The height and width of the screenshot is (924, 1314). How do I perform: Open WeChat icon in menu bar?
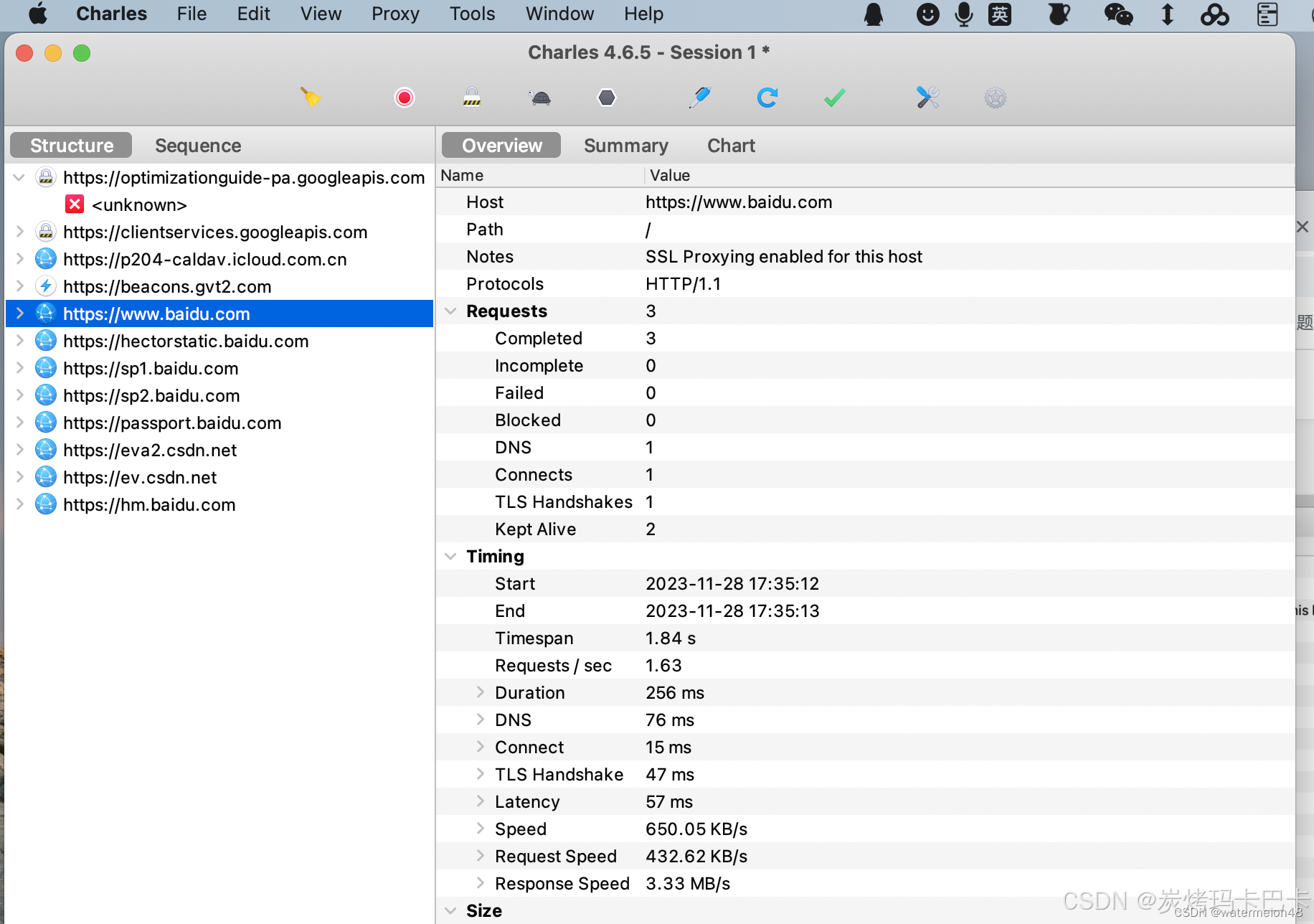(1118, 14)
